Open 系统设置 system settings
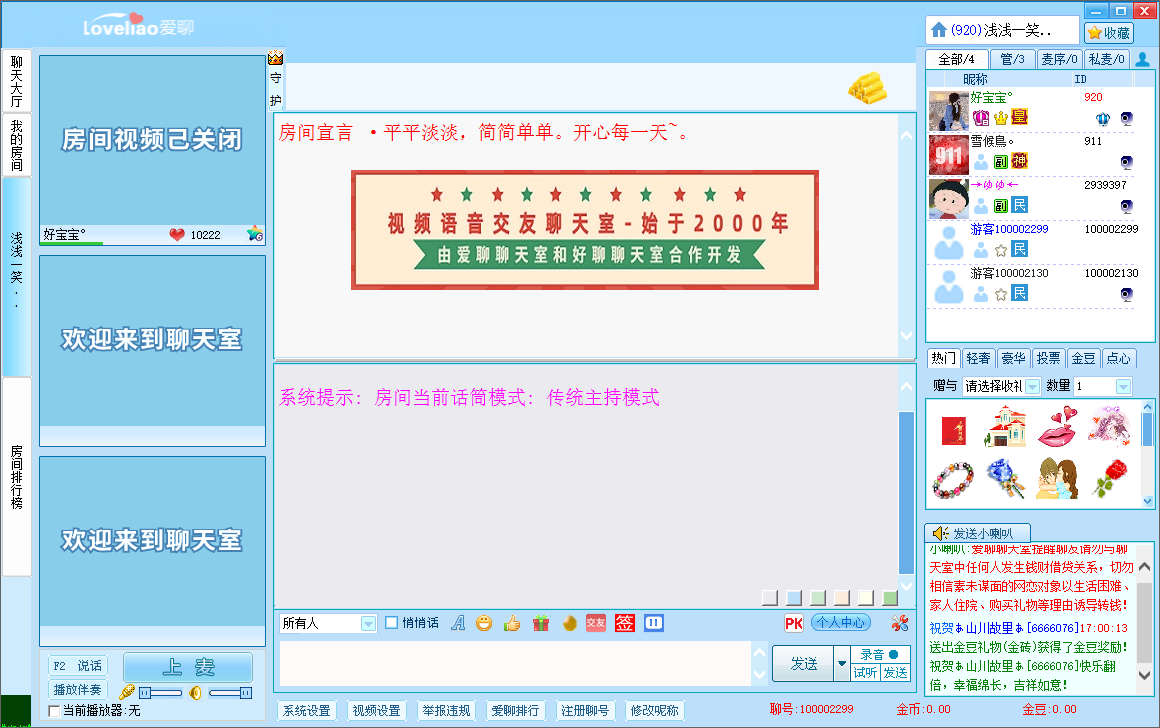This screenshot has height=728, width=1160. click(307, 711)
